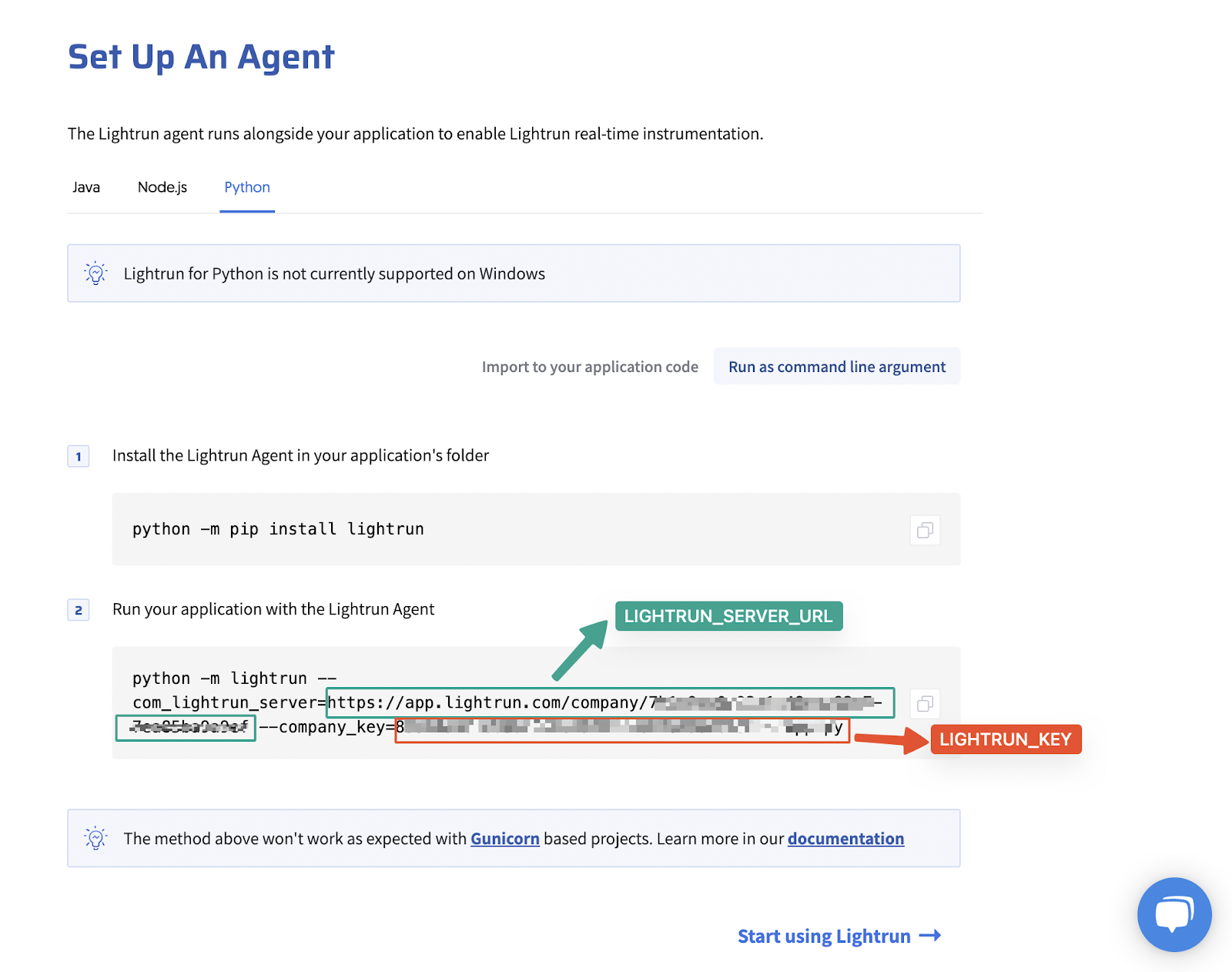Open the Java agent tab
Screen dimensions: 1232x972
click(x=86, y=187)
